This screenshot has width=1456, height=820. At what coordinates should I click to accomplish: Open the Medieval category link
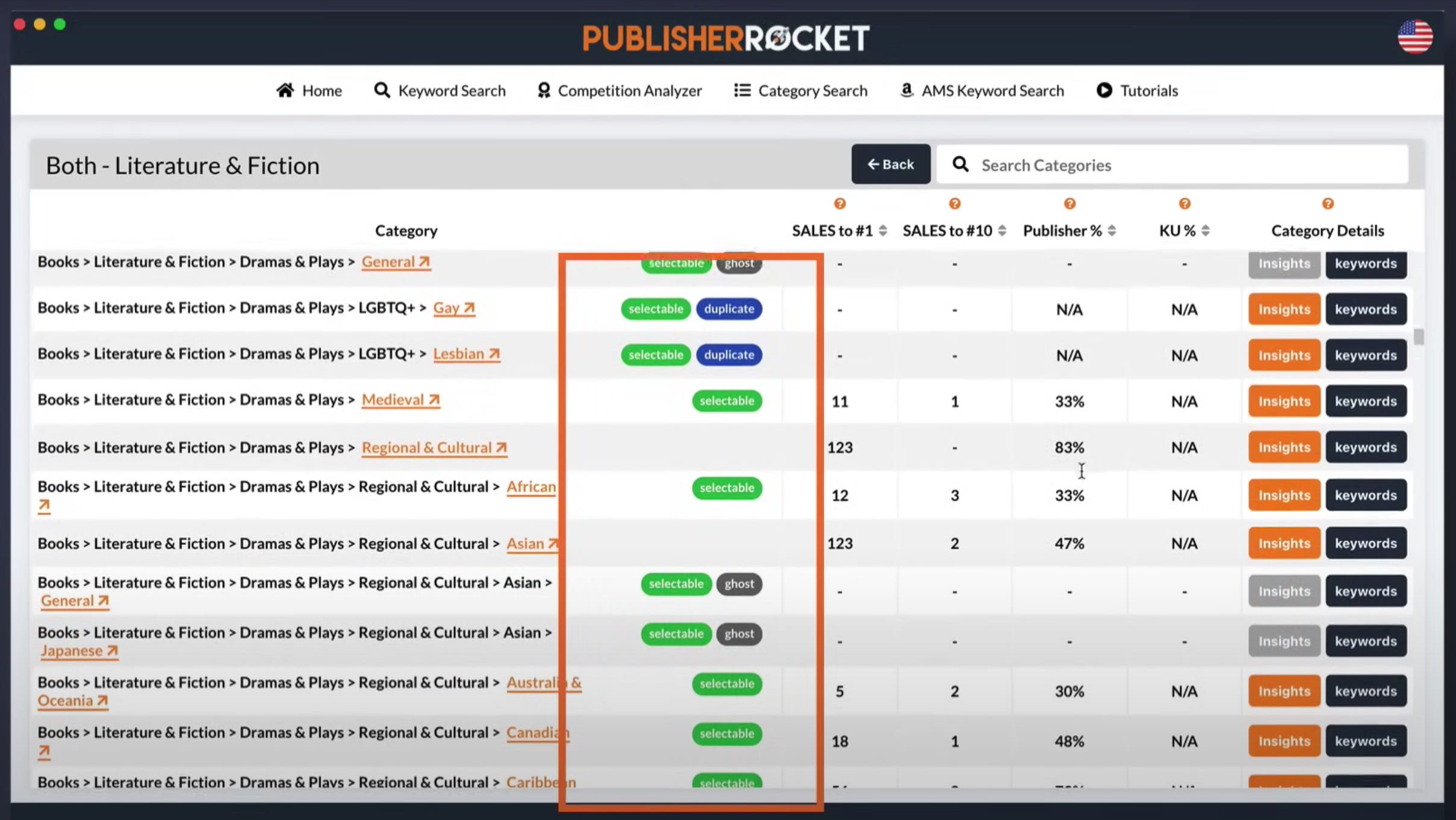pos(400,400)
